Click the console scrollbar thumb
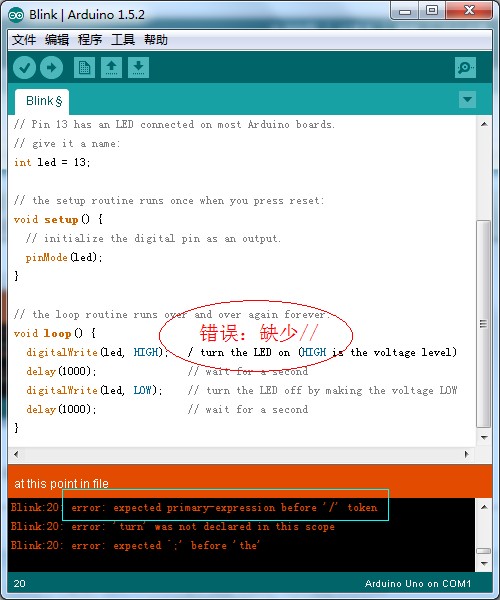 tap(484, 551)
